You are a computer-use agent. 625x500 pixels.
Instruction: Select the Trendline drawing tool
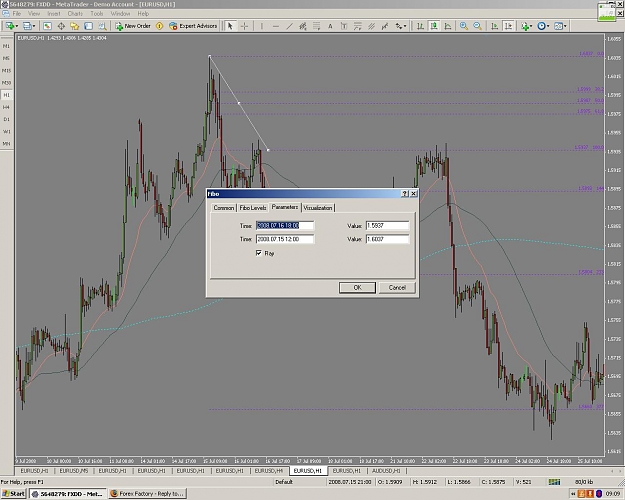click(289, 26)
